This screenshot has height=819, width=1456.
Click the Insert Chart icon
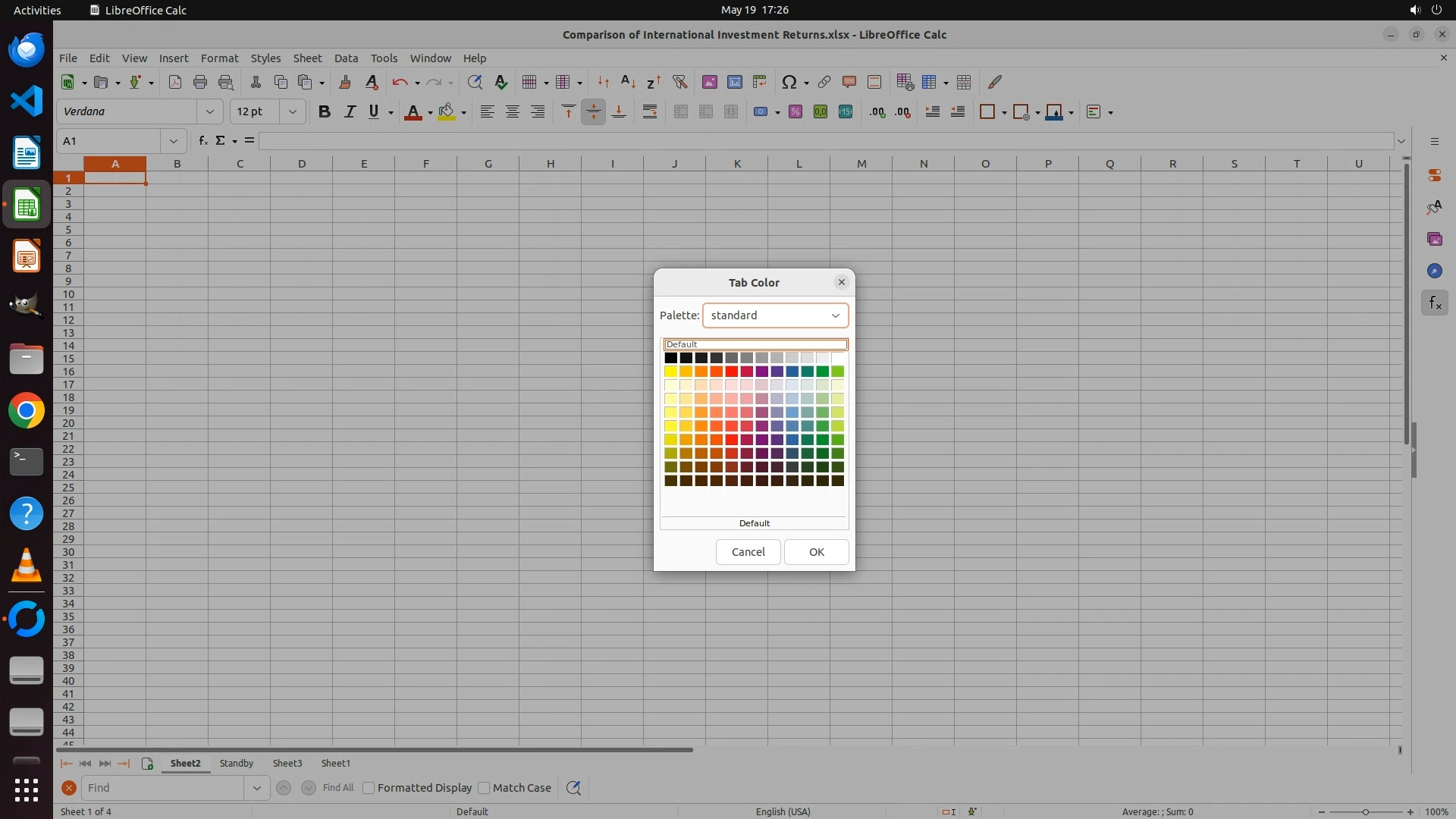pyautogui.click(x=734, y=82)
